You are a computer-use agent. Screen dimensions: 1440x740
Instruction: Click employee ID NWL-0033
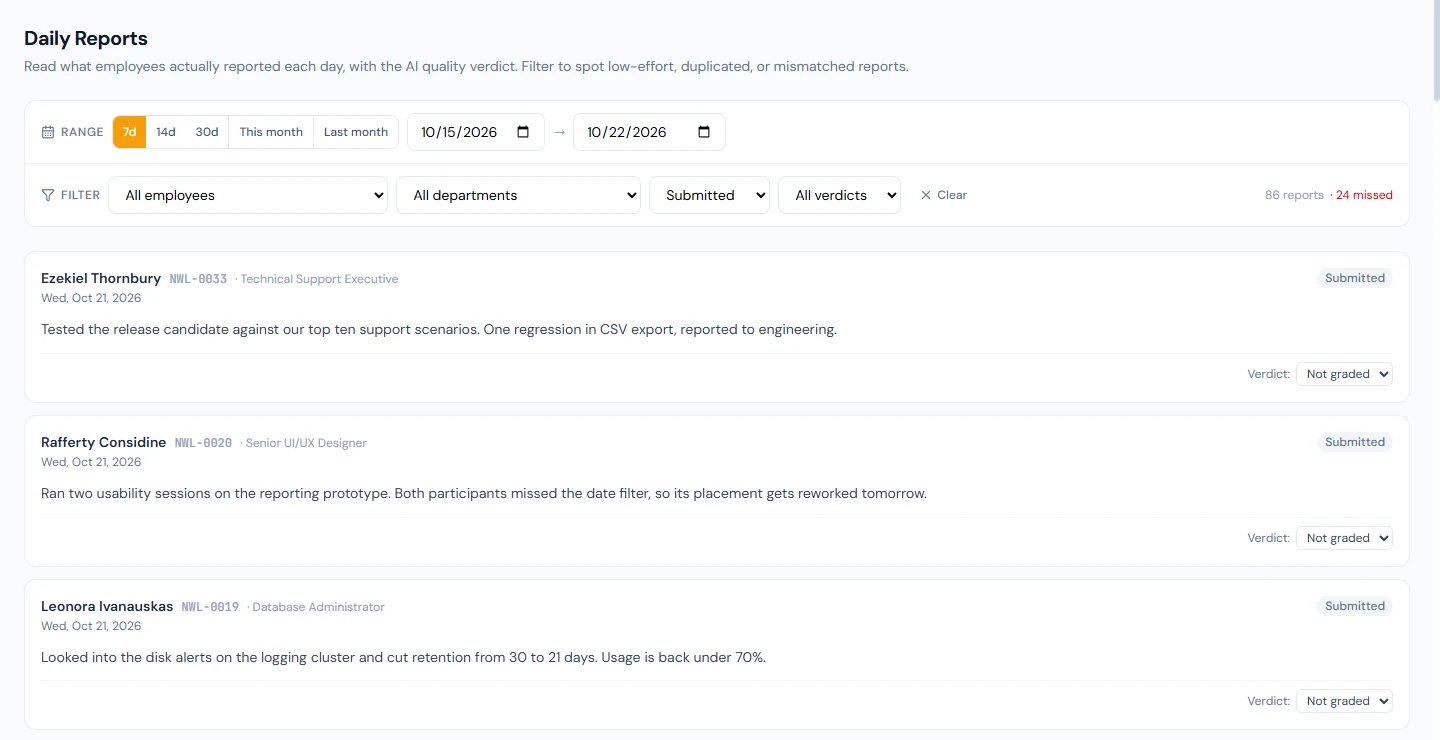198,279
